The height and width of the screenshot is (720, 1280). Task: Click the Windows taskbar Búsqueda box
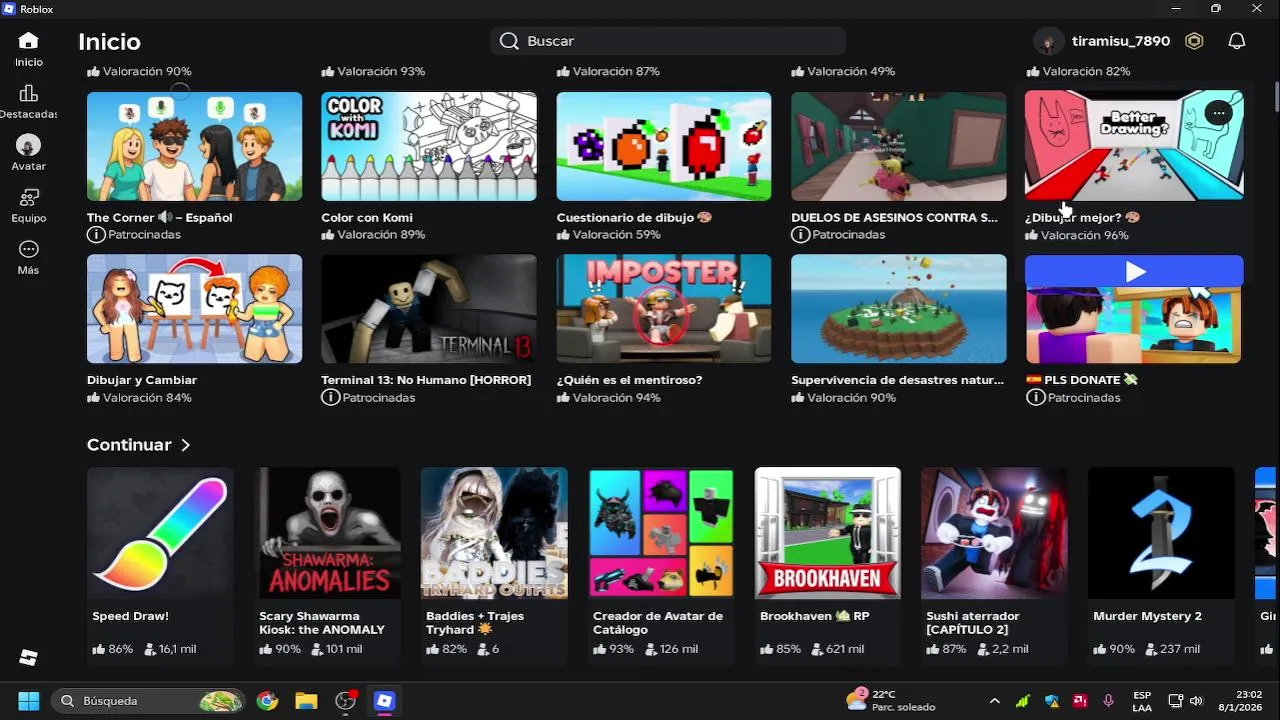[x=148, y=701]
